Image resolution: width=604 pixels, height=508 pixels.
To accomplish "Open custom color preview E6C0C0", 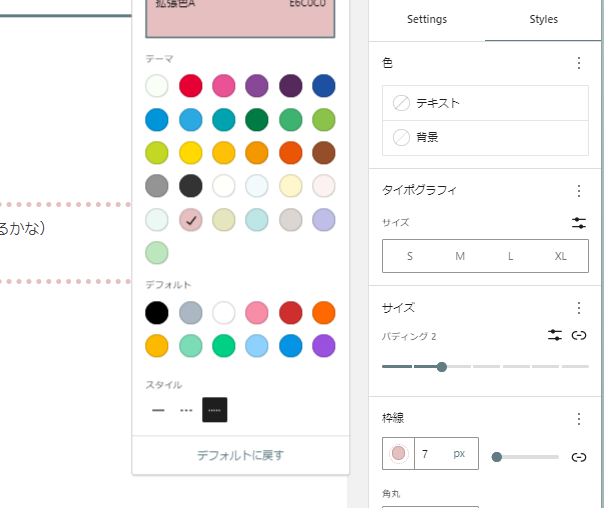I will pyautogui.click(x=240, y=17).
